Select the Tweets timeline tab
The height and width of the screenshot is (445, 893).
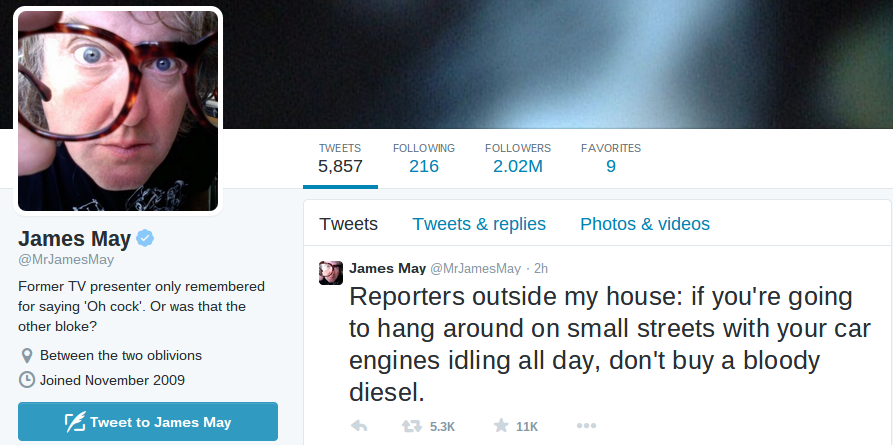348,224
